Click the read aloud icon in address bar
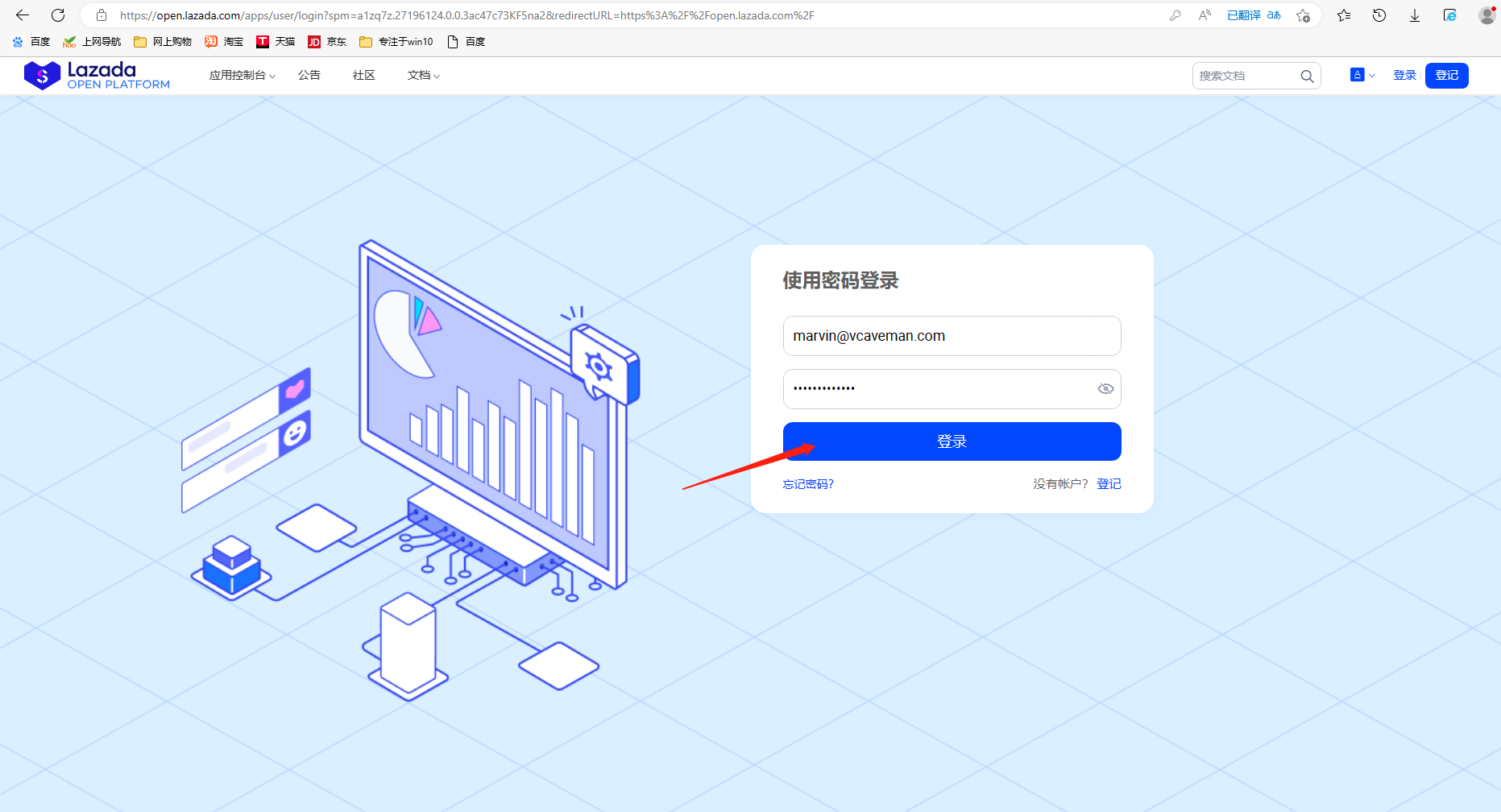The image size is (1501, 812). pyautogui.click(x=1205, y=15)
